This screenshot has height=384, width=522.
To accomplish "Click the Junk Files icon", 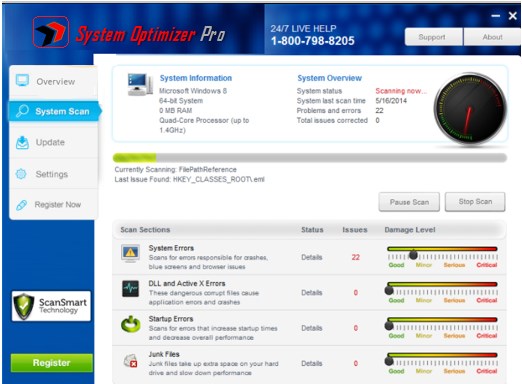I will (x=130, y=360).
